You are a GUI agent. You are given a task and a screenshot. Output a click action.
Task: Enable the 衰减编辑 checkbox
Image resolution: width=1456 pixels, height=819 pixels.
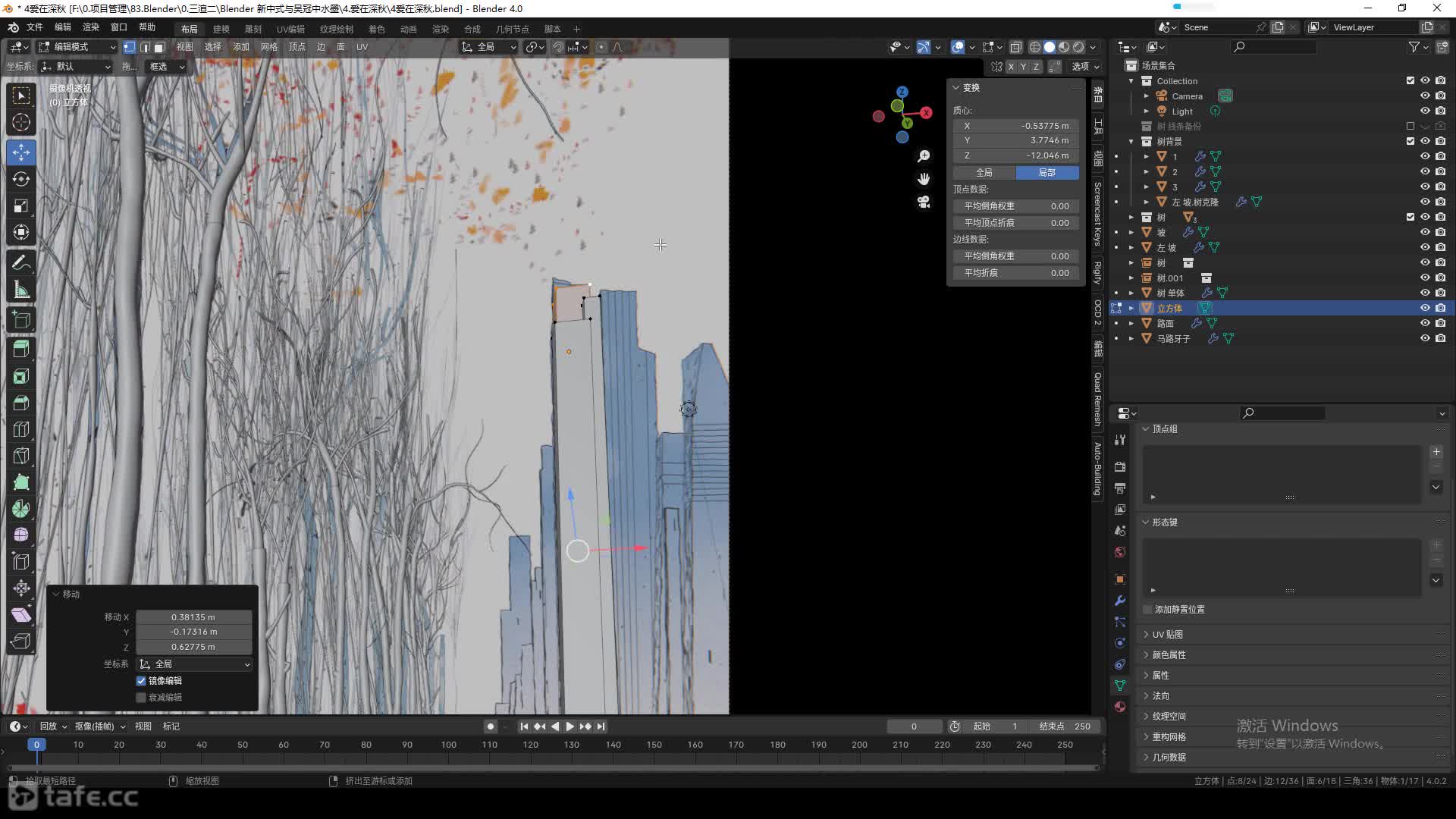[141, 698]
